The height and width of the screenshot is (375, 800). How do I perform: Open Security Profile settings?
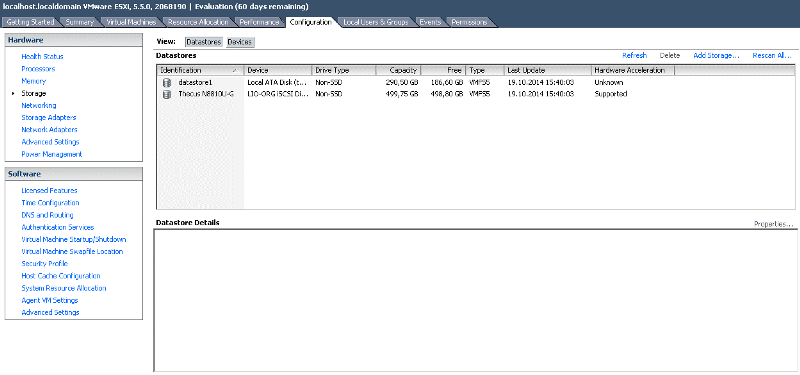pyautogui.click(x=44, y=264)
